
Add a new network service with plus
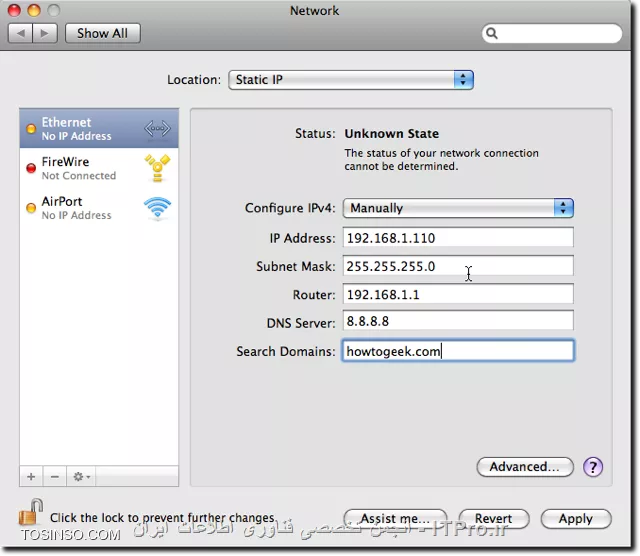click(x=31, y=476)
